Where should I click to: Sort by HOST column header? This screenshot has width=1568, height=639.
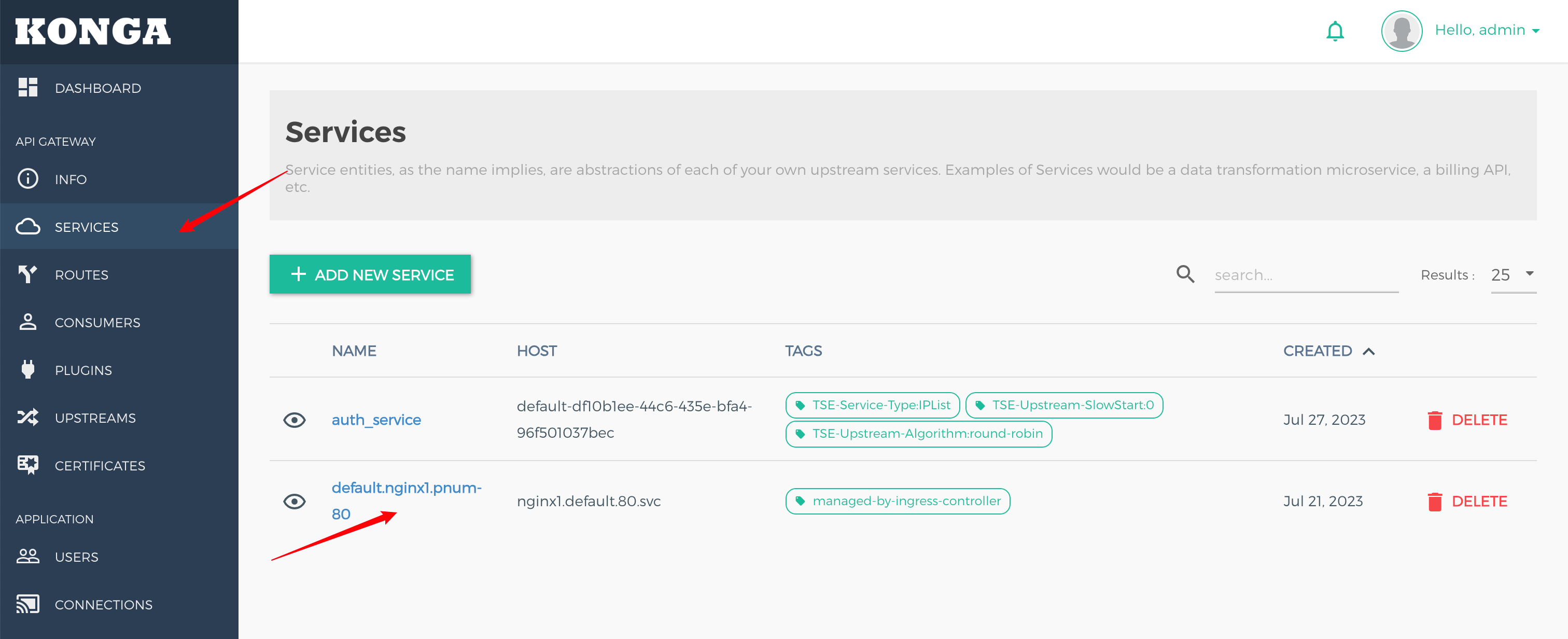point(536,351)
